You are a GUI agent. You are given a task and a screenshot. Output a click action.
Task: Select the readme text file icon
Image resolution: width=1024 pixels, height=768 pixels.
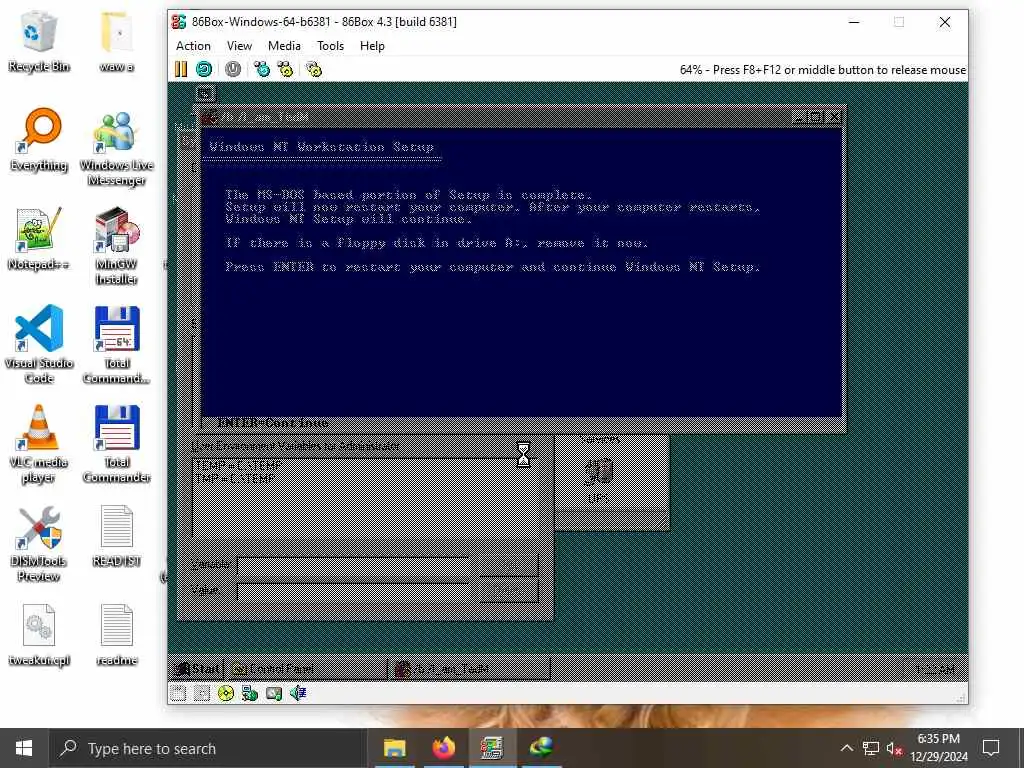click(117, 635)
